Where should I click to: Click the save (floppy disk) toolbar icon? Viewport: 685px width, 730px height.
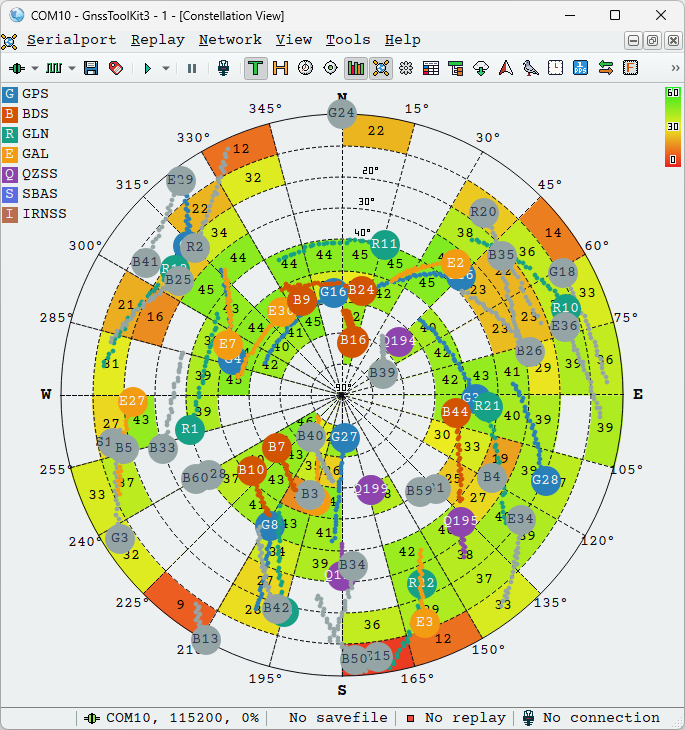click(x=91, y=68)
